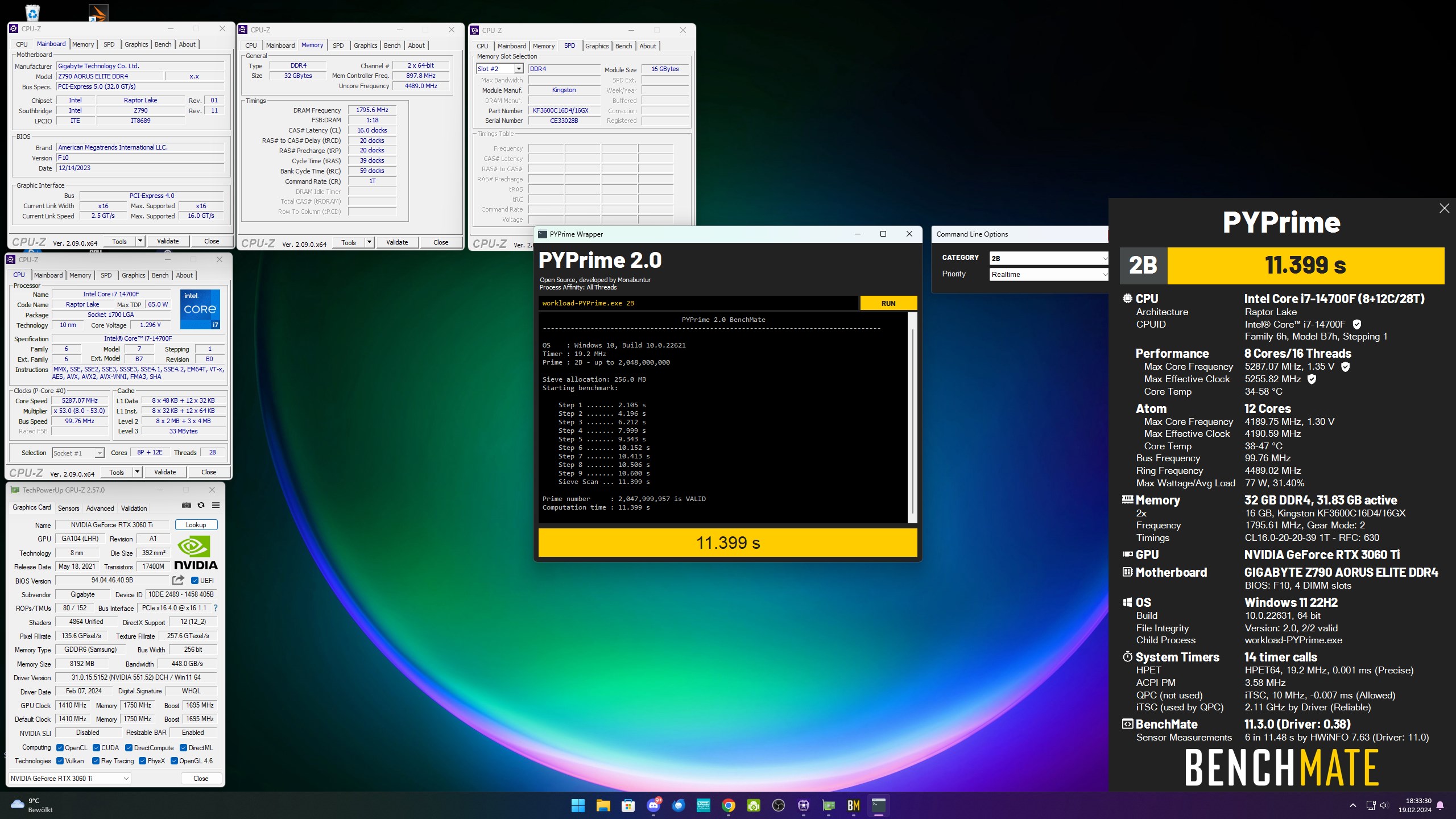1456x819 pixels.
Task: Switch to Graphics tab in CPU-Z Memory window
Action: click(x=365, y=45)
